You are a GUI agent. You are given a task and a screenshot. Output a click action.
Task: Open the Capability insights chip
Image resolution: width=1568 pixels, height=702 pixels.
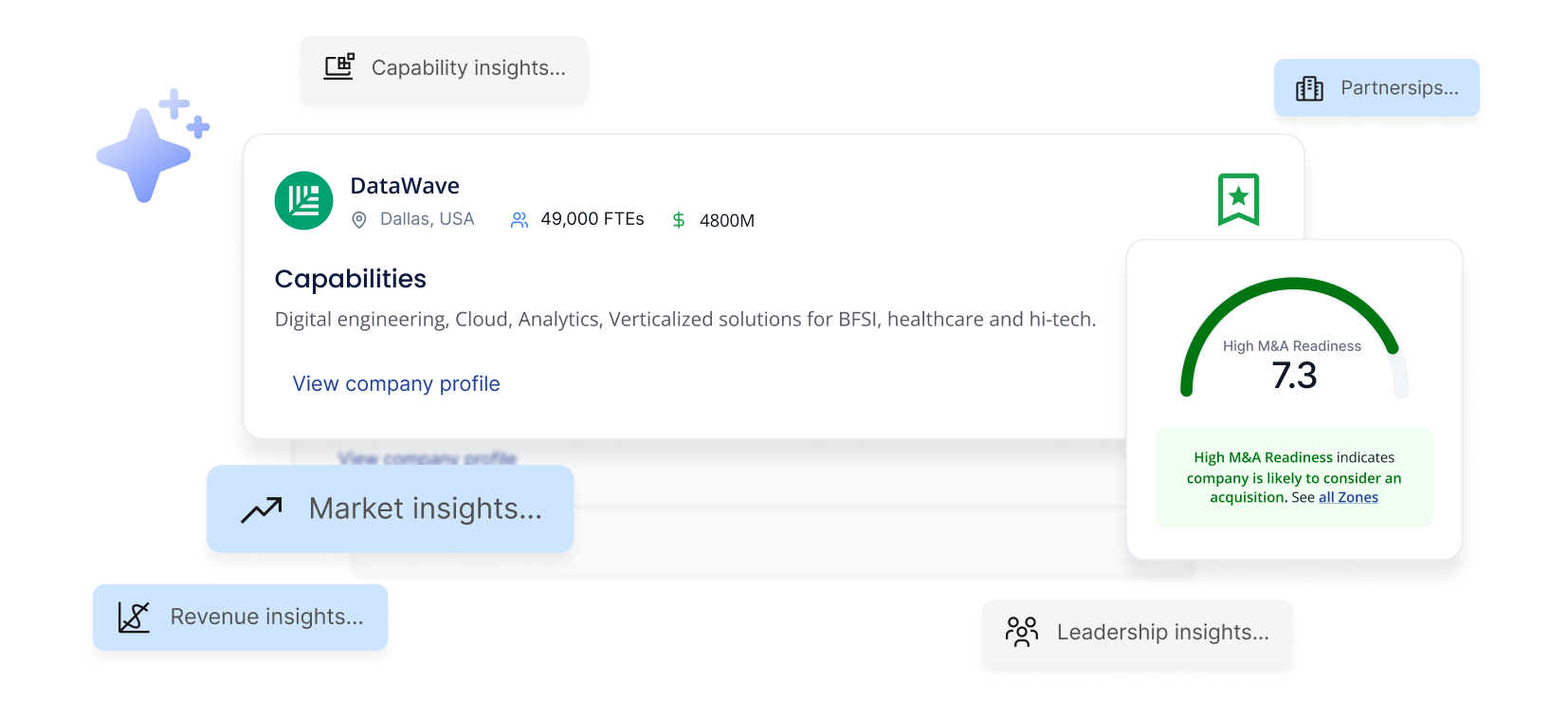[x=444, y=68]
